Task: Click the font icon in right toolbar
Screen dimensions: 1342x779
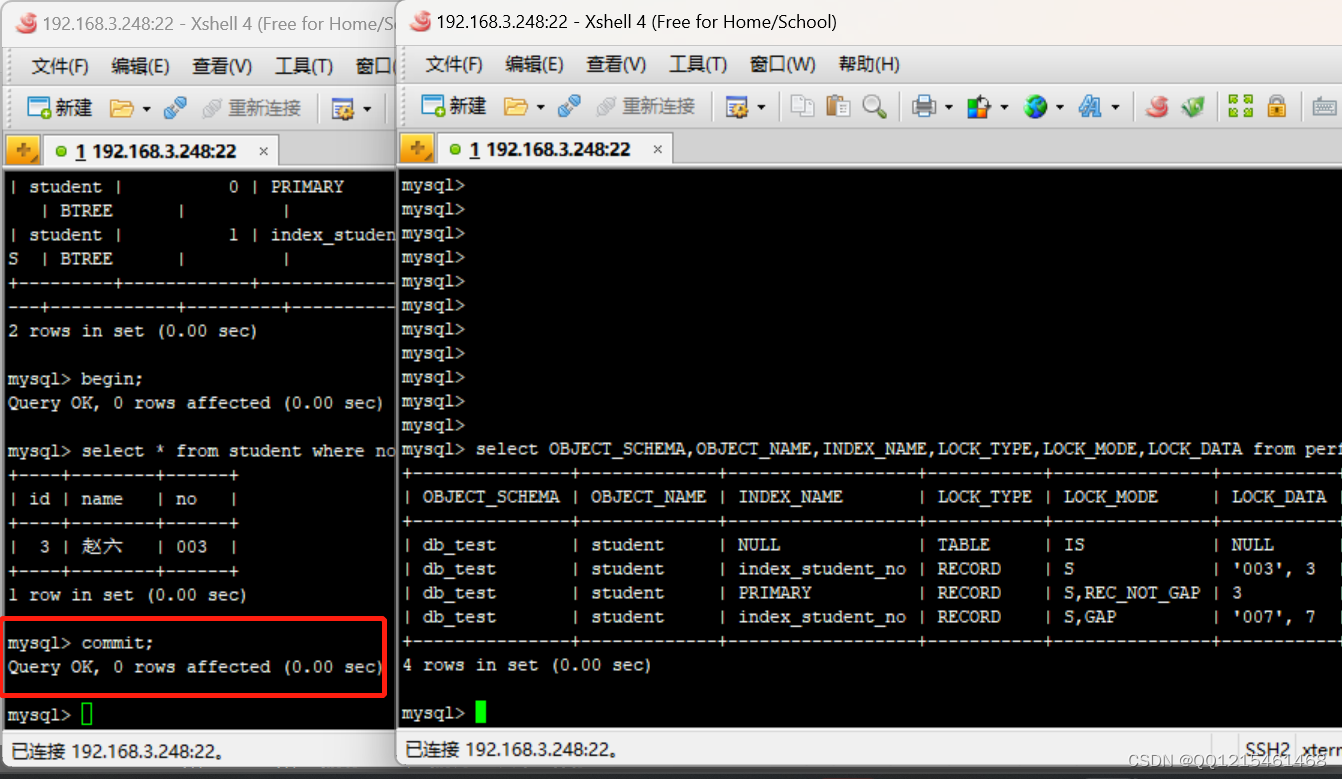Action: tap(1090, 106)
